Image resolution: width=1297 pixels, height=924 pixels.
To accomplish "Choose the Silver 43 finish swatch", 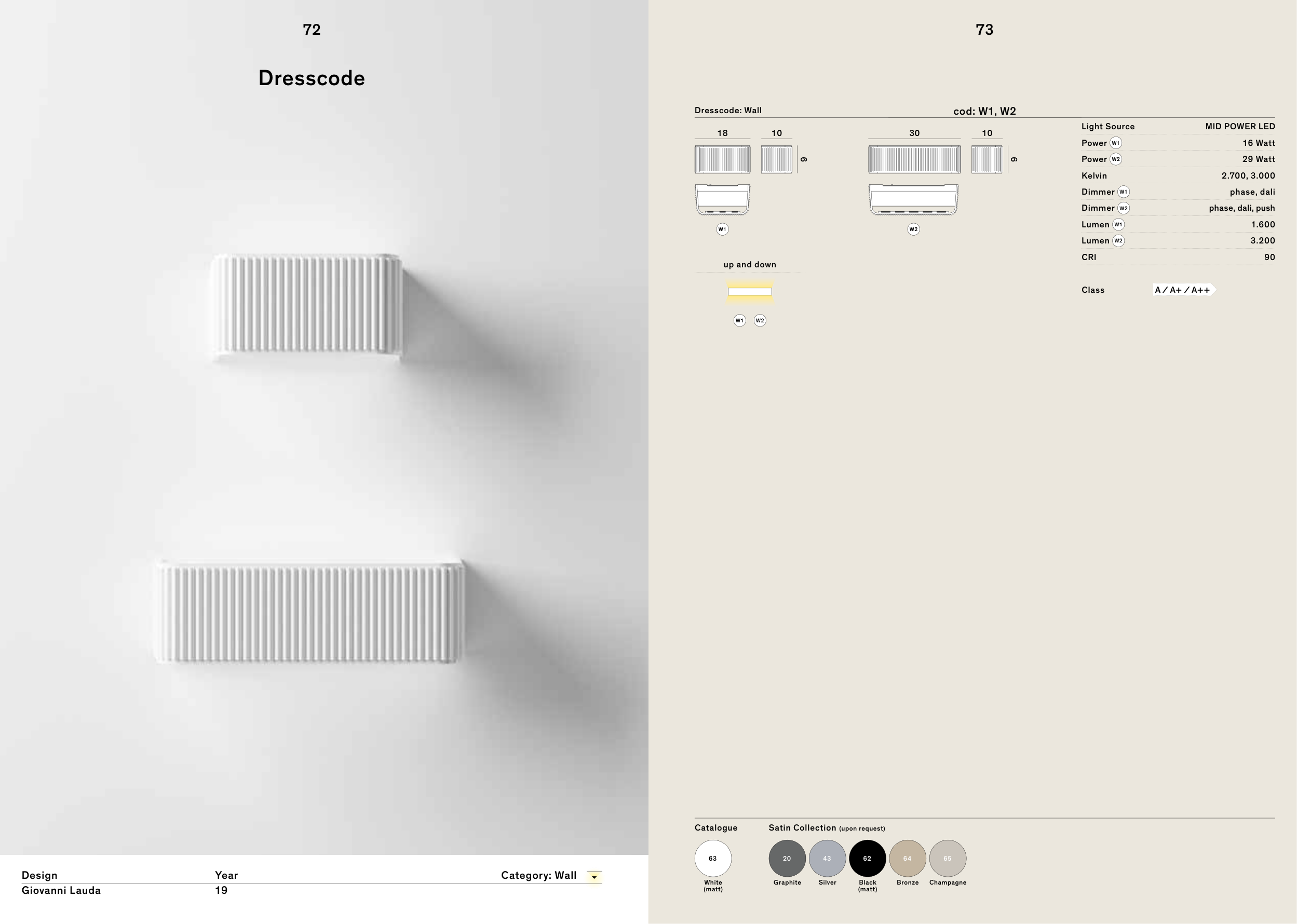I will coord(827,858).
